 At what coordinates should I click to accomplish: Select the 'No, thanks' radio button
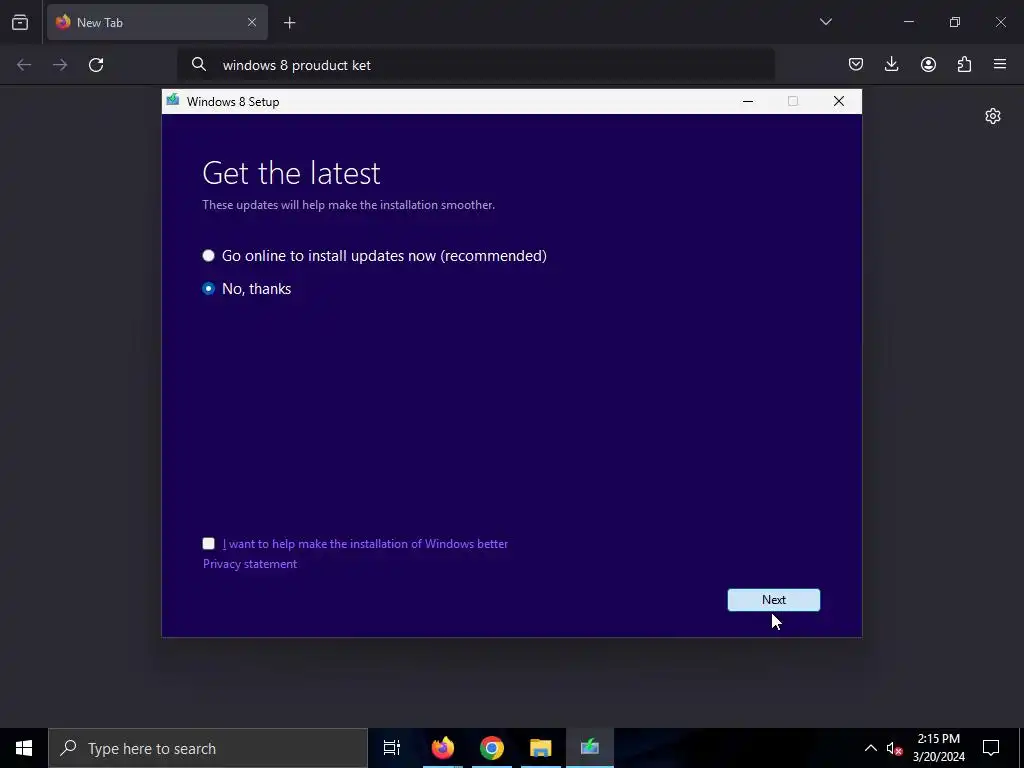tap(208, 289)
